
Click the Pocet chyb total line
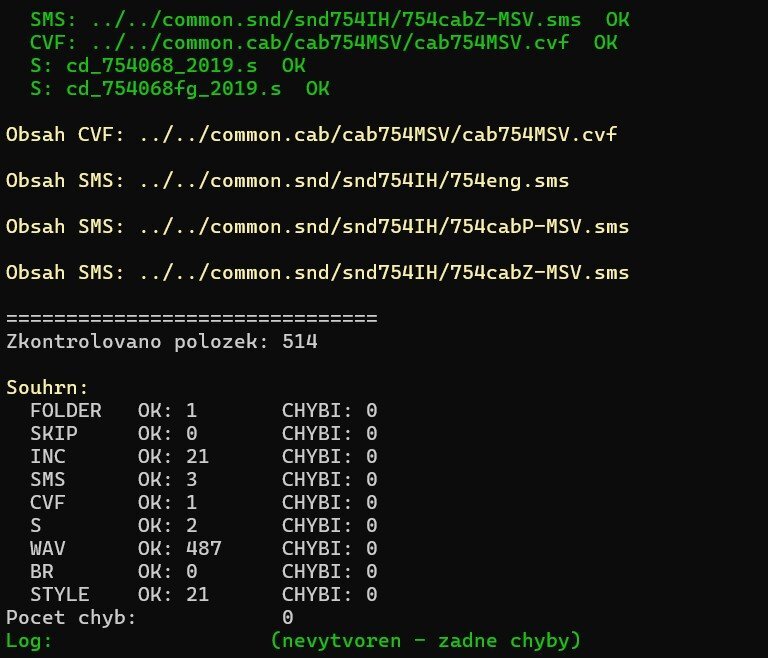pyautogui.click(x=150, y=617)
